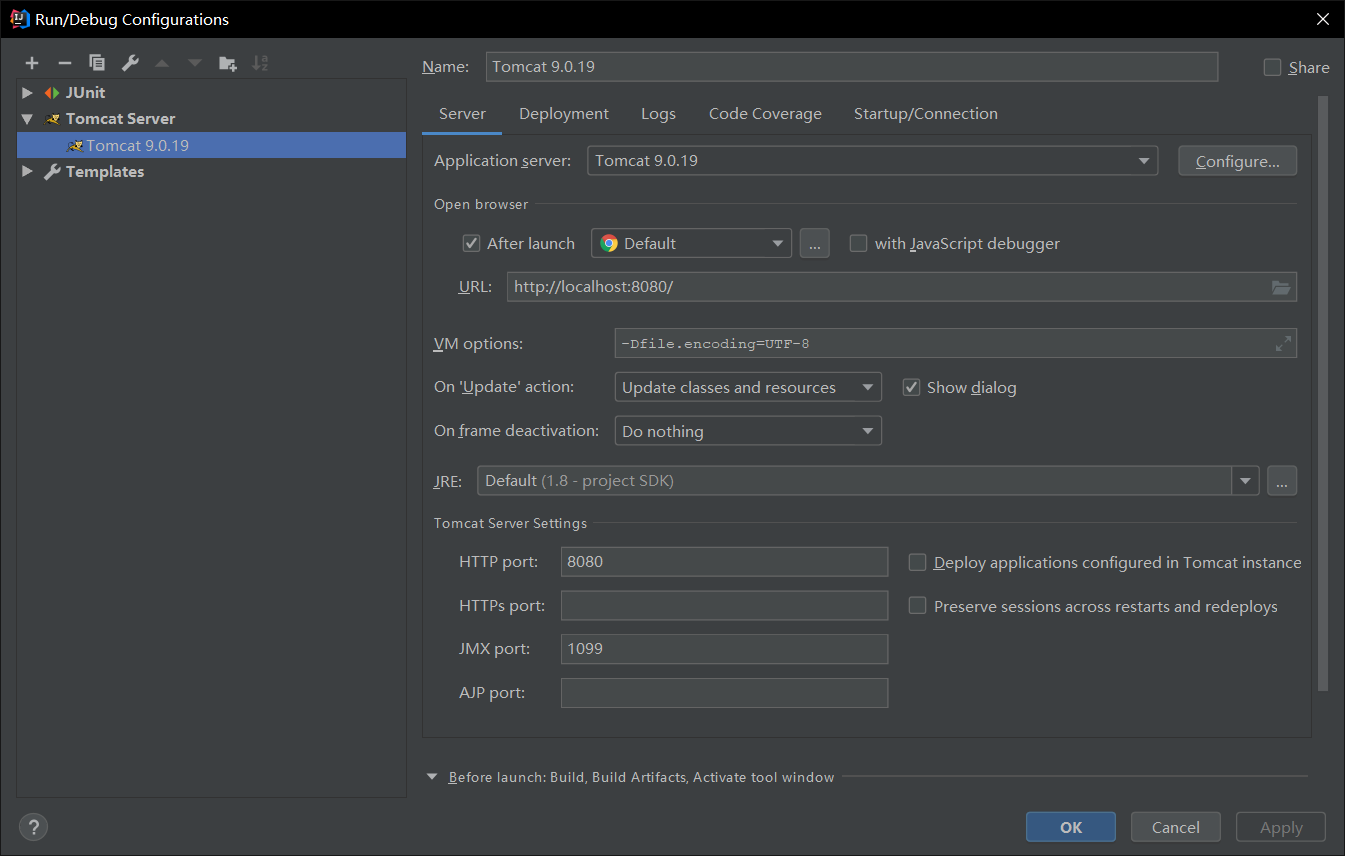Click the Templates wrench icon in tree
Image resolution: width=1345 pixels, height=856 pixels.
(x=52, y=172)
